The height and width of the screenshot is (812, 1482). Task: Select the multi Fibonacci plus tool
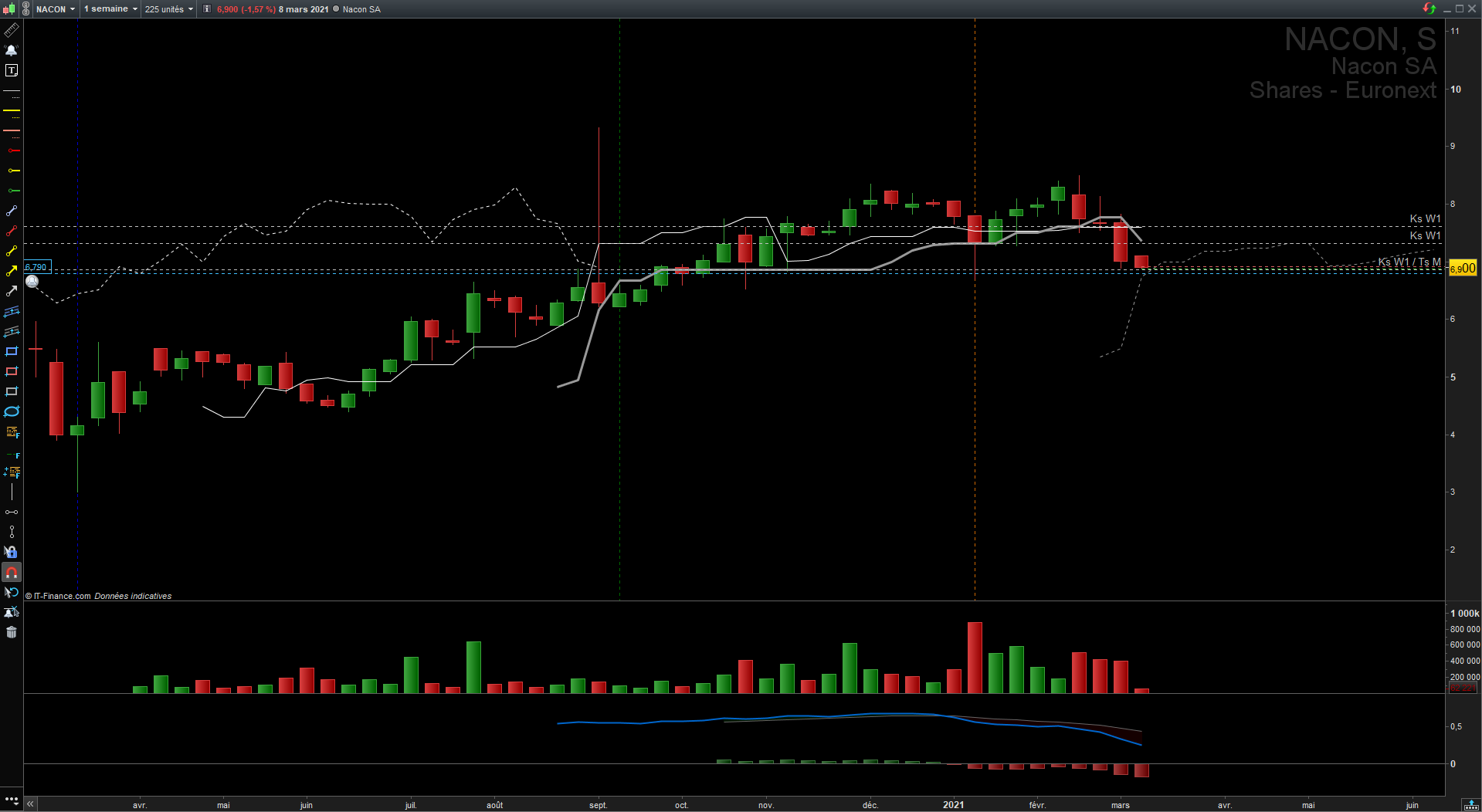[12, 472]
